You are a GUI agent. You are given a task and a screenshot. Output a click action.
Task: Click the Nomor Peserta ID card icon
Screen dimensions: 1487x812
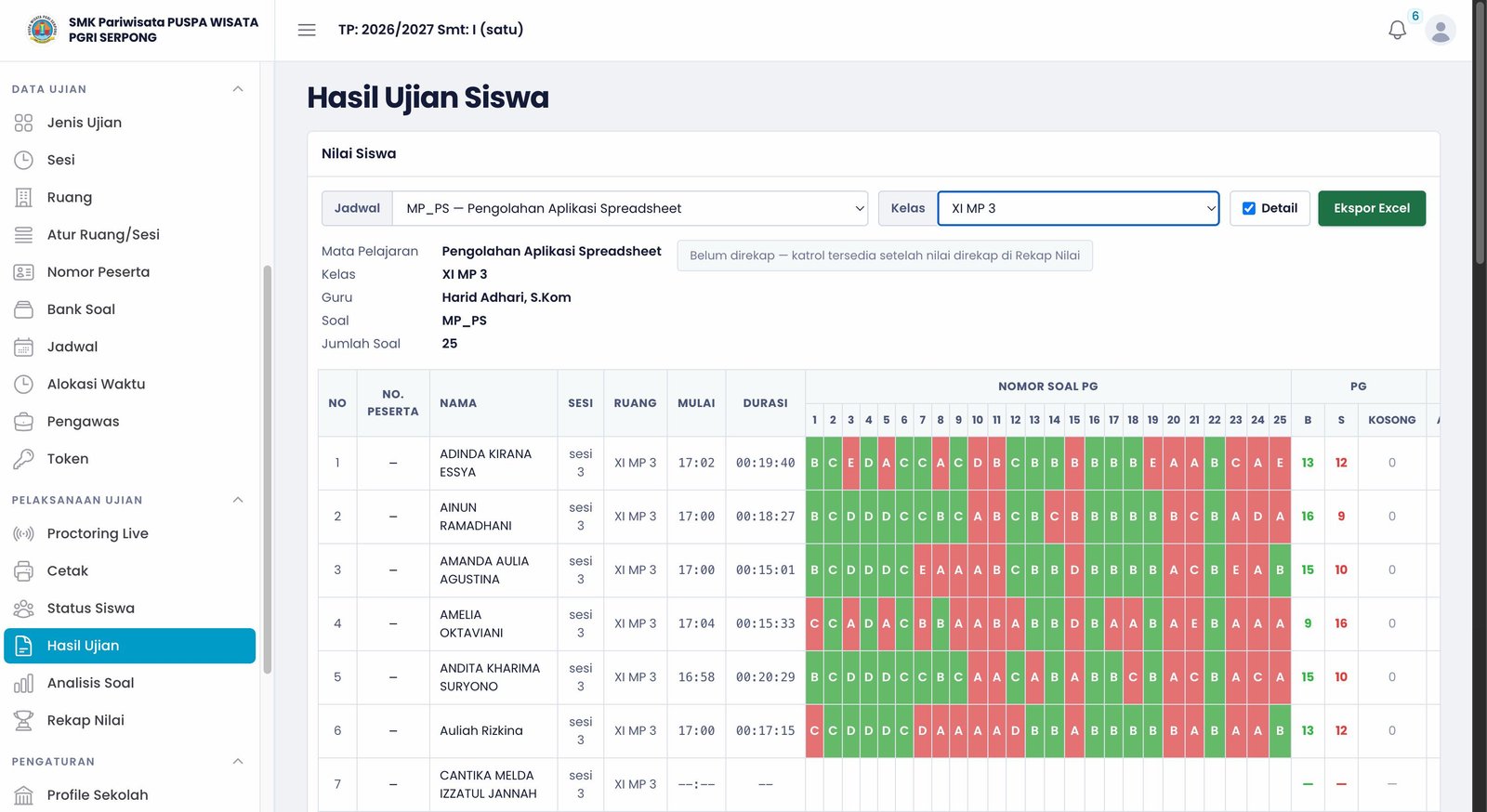coord(23,272)
